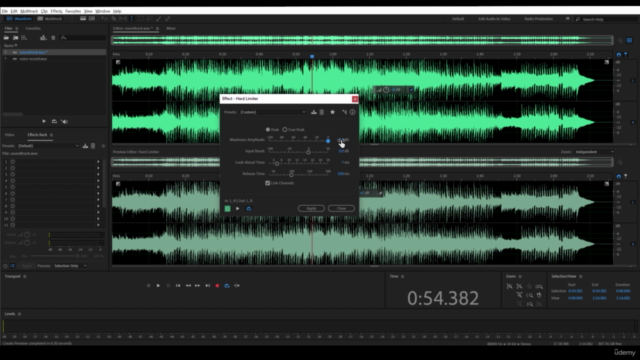
Task: Switch to Mixer tab
Action: click(x=171, y=29)
